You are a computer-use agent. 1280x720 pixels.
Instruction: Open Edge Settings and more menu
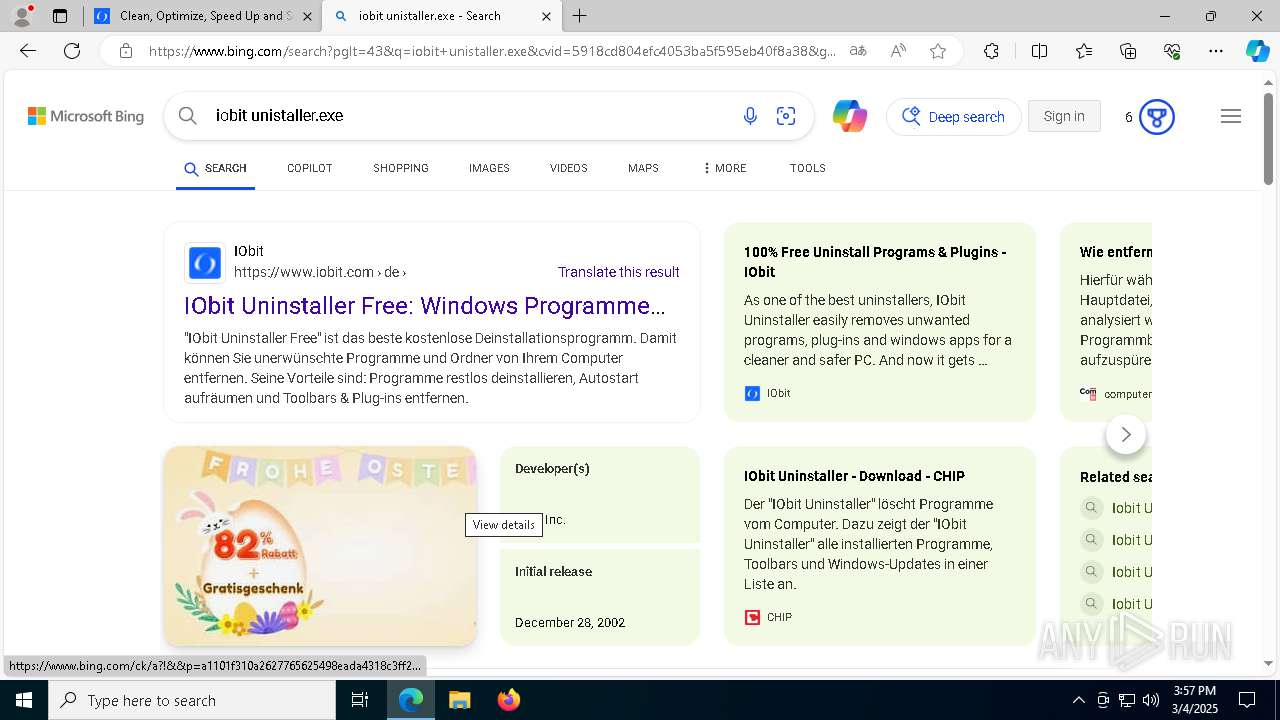[1216, 51]
